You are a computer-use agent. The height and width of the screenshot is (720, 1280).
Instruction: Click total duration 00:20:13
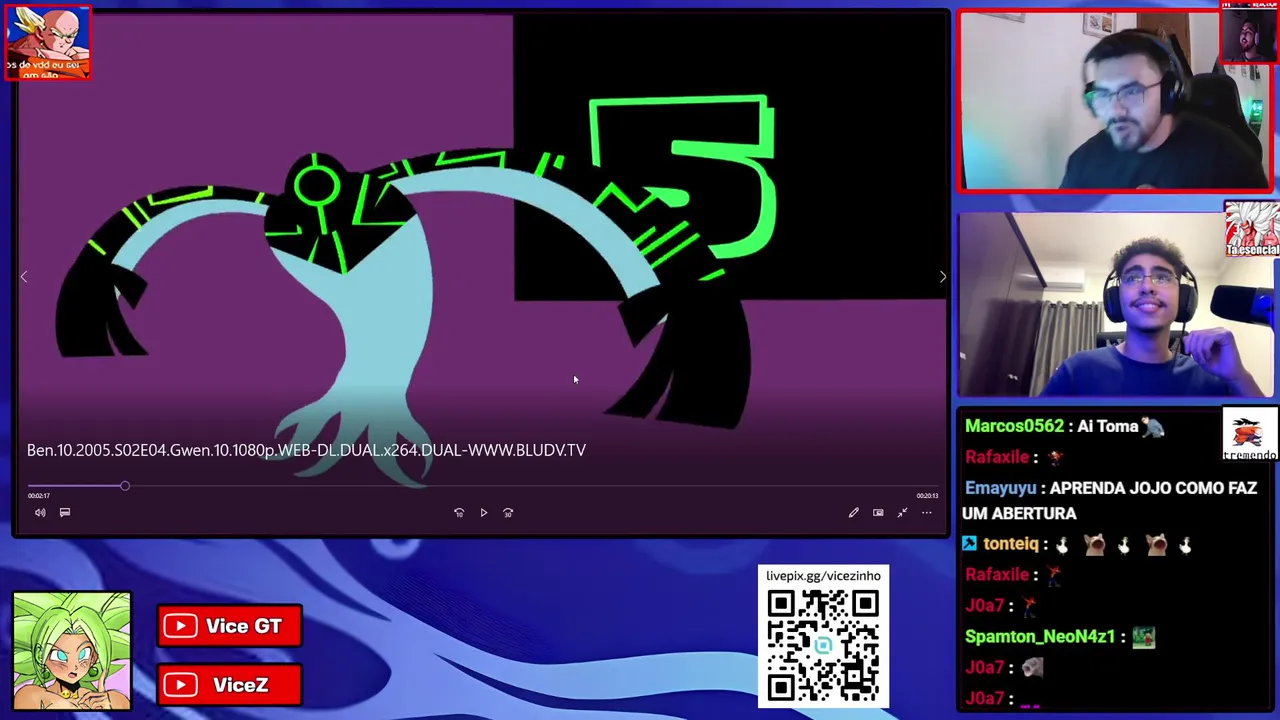coord(927,496)
